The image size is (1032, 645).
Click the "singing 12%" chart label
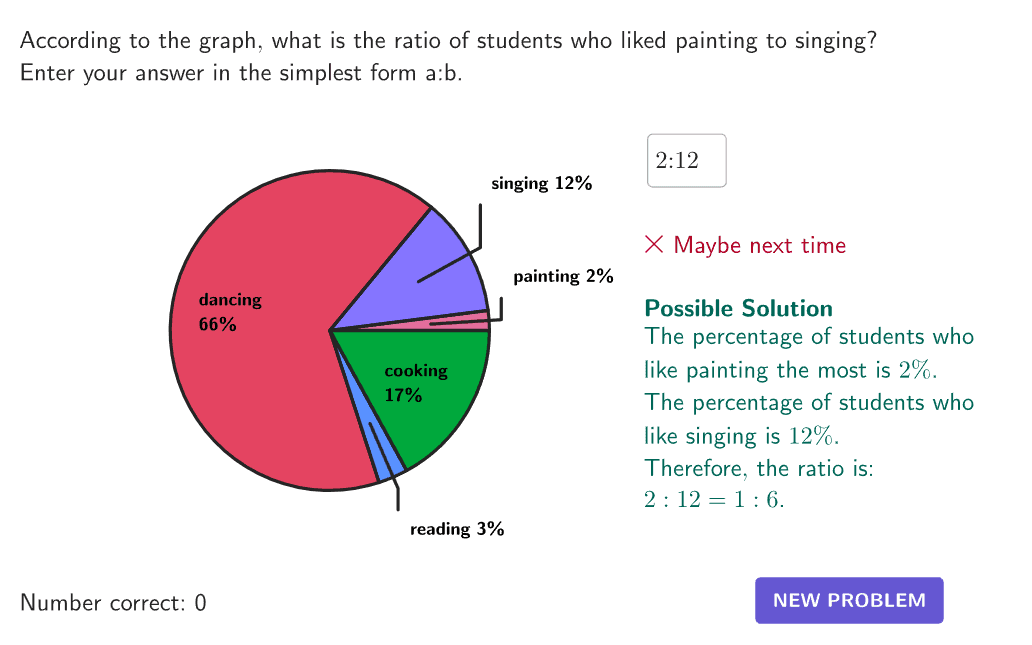[x=541, y=183]
